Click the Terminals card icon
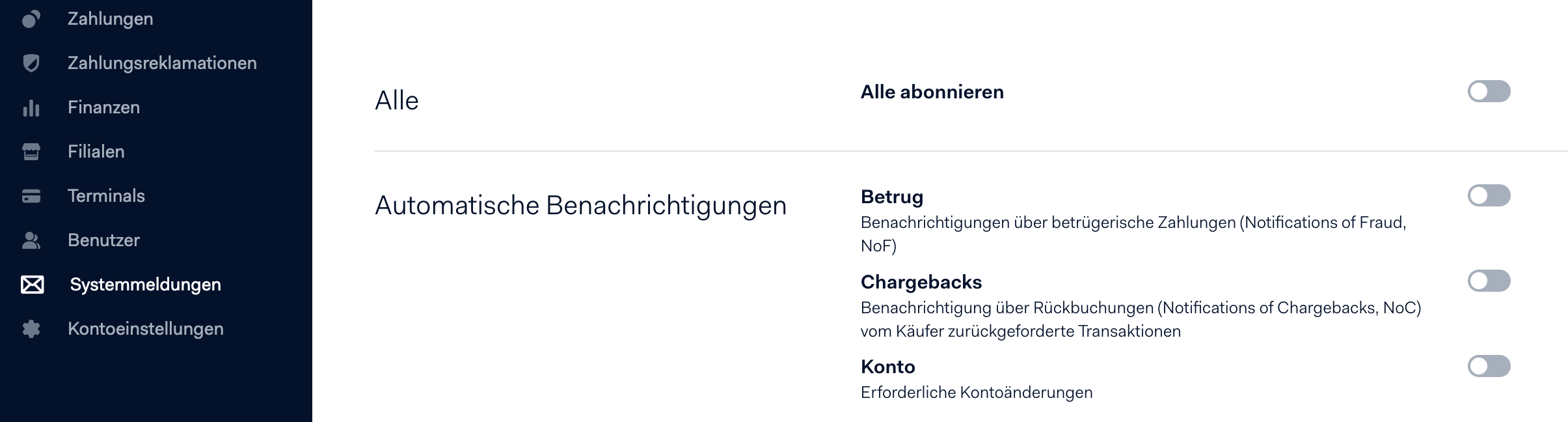The image size is (1568, 422). (x=31, y=196)
